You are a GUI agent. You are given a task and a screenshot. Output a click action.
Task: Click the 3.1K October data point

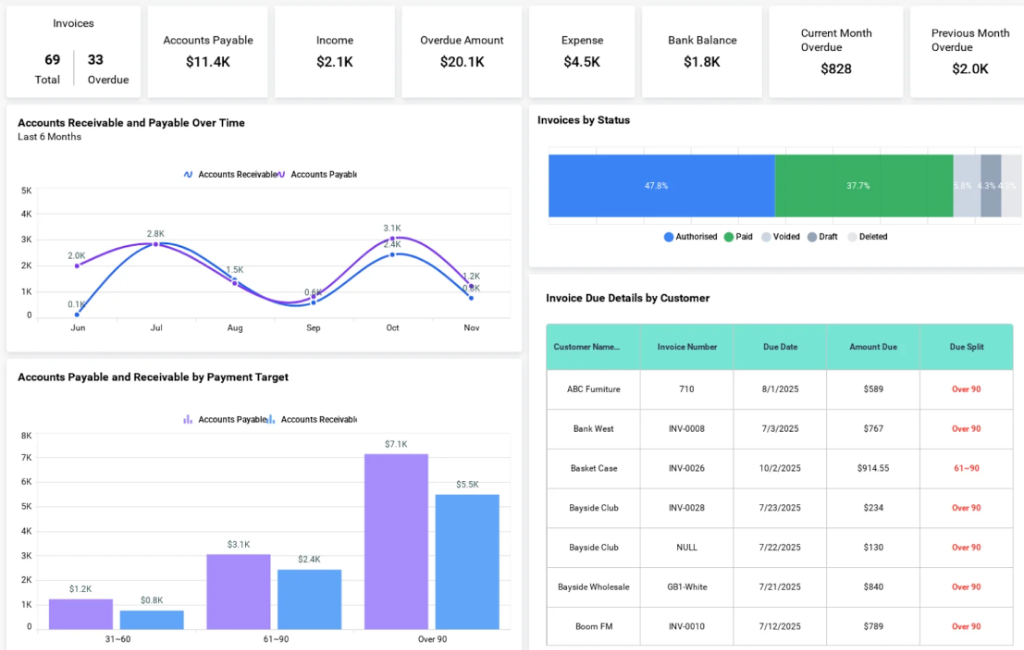(392, 239)
